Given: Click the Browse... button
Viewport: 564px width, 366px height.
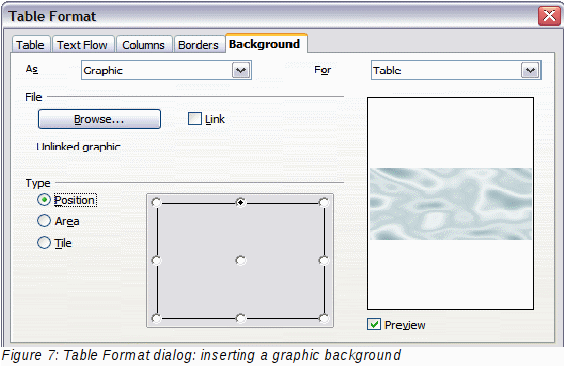Looking at the screenshot, I should point(99,119).
